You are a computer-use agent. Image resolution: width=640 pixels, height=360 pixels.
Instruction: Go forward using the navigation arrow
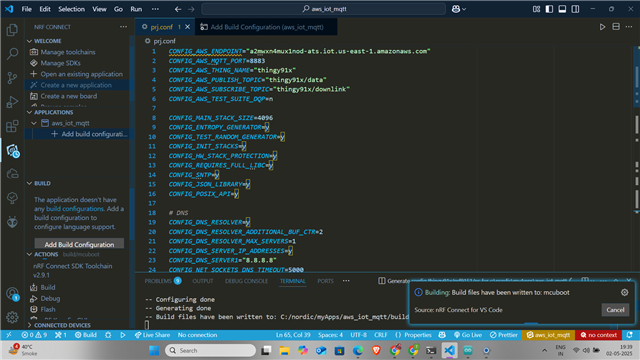(191, 9)
